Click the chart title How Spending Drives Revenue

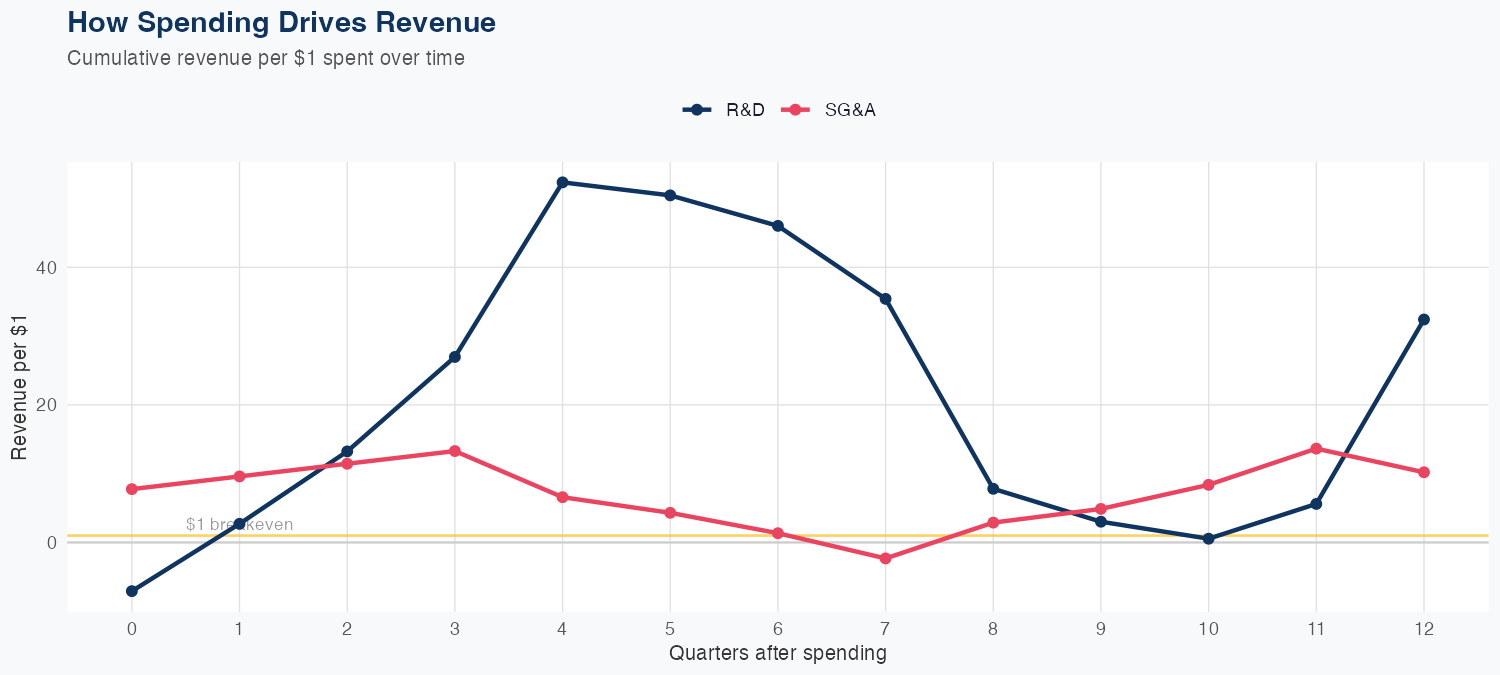[x=281, y=22]
